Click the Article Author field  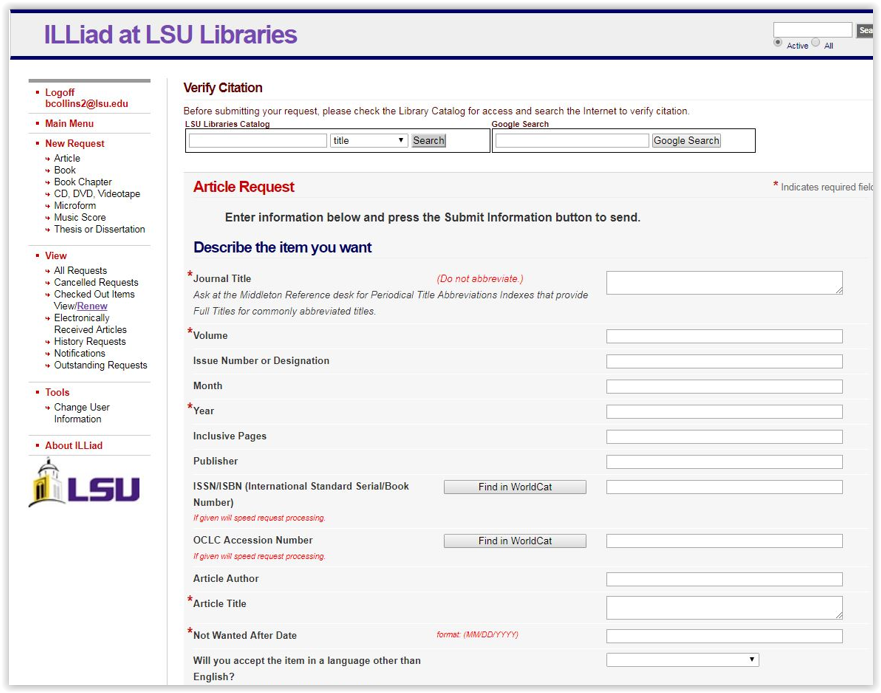coord(724,579)
